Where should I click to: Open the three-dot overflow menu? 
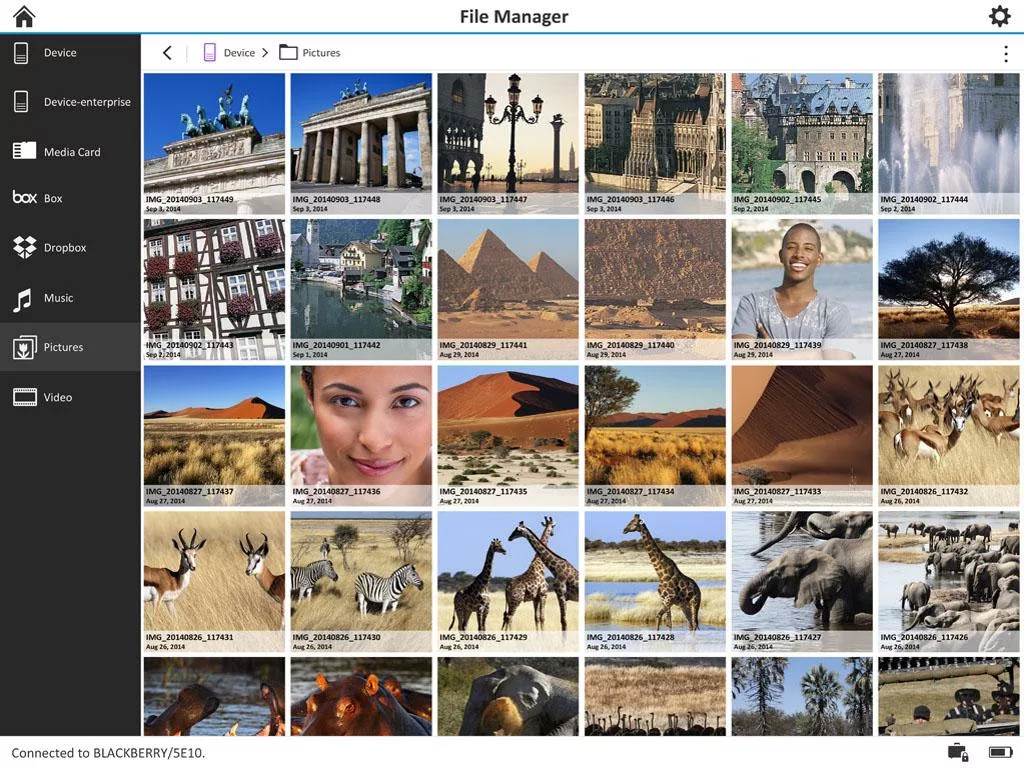click(1005, 54)
